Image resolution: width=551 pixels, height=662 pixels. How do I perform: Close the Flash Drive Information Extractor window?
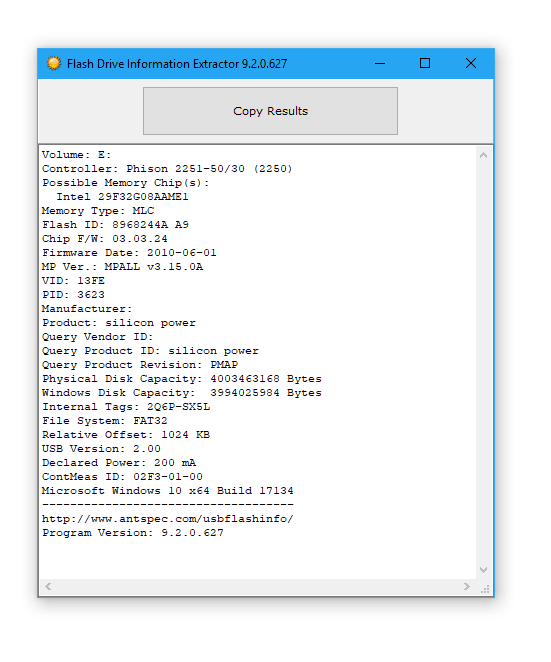[x=471, y=63]
